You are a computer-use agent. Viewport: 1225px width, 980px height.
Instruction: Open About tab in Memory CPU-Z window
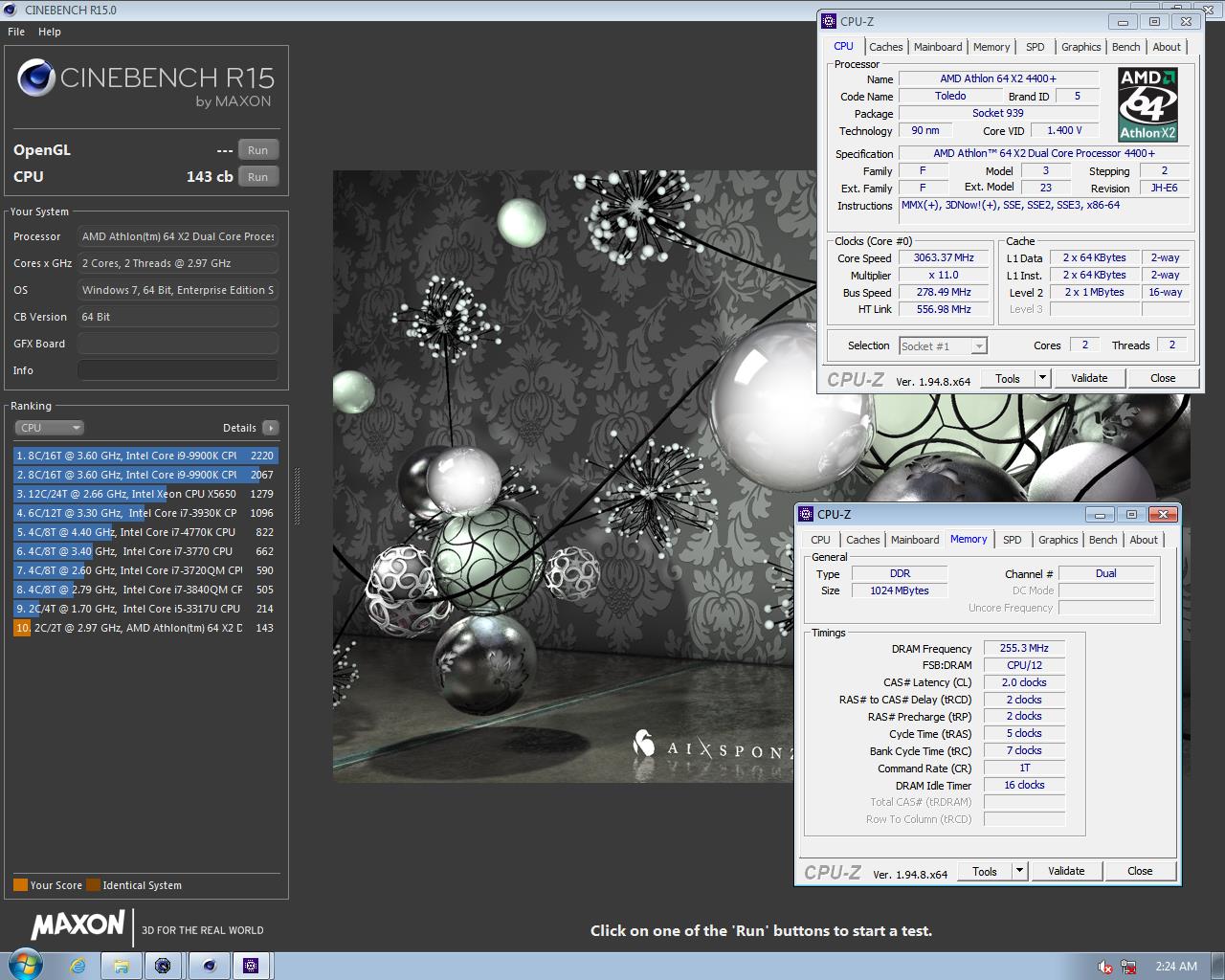click(x=1144, y=540)
